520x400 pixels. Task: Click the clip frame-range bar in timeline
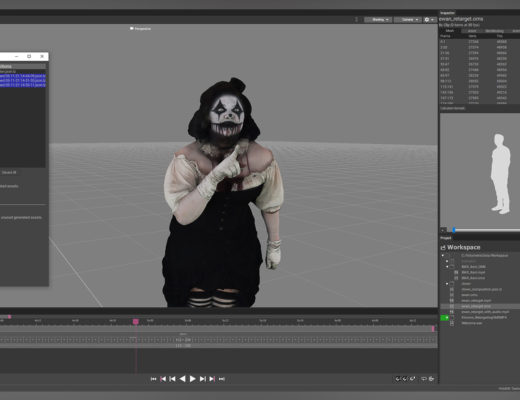click(x=218, y=340)
